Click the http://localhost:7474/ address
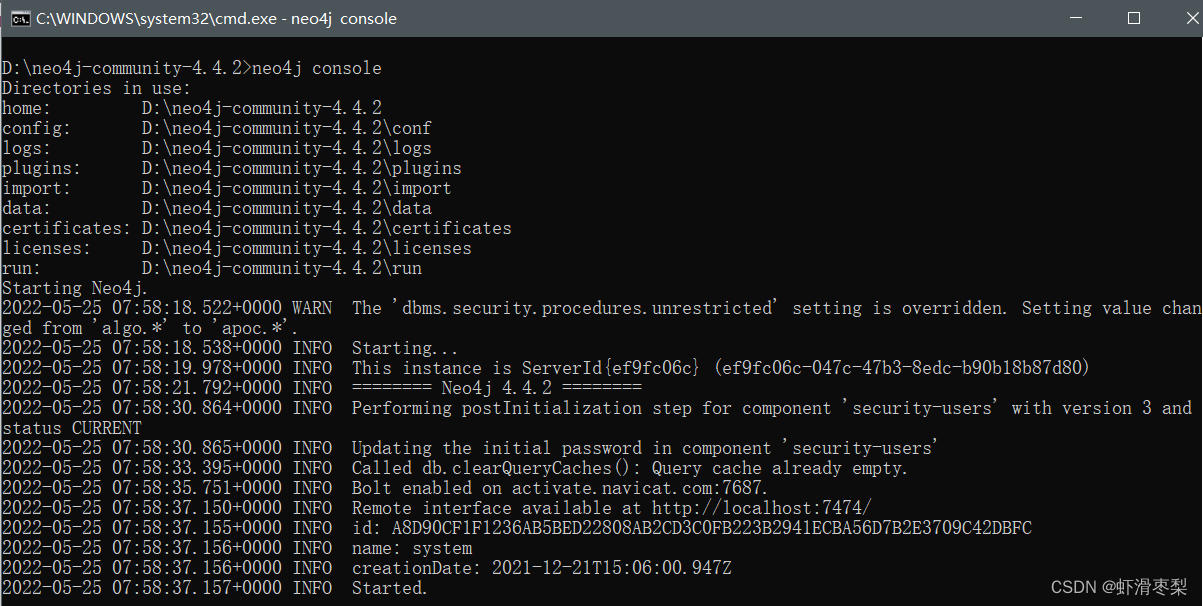Screen dimensions: 1203x606 [x=762, y=508]
